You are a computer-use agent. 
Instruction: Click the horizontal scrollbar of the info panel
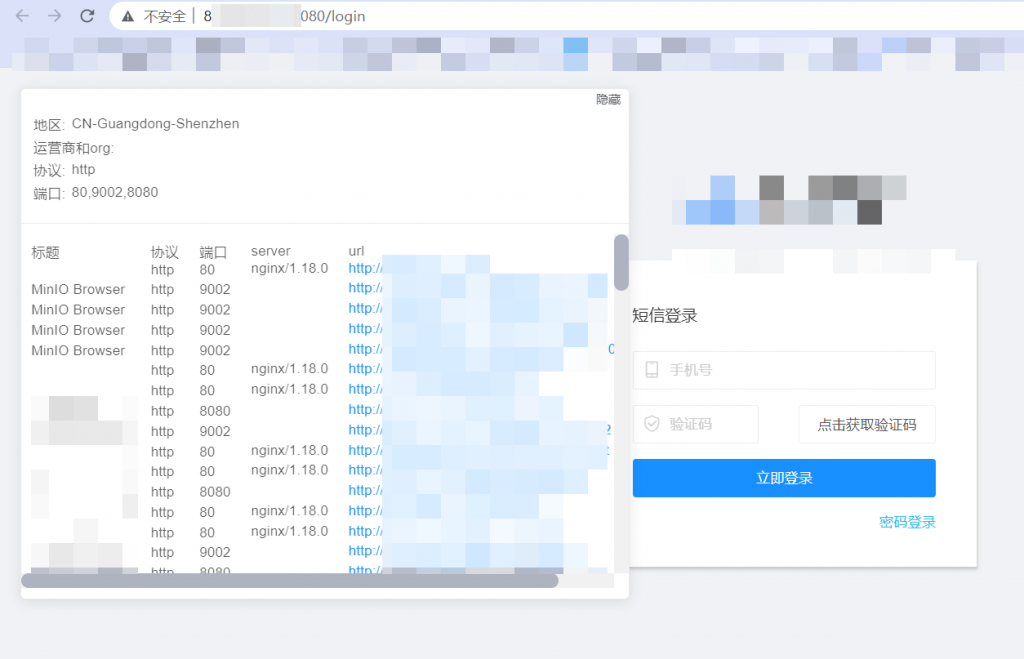pos(289,581)
